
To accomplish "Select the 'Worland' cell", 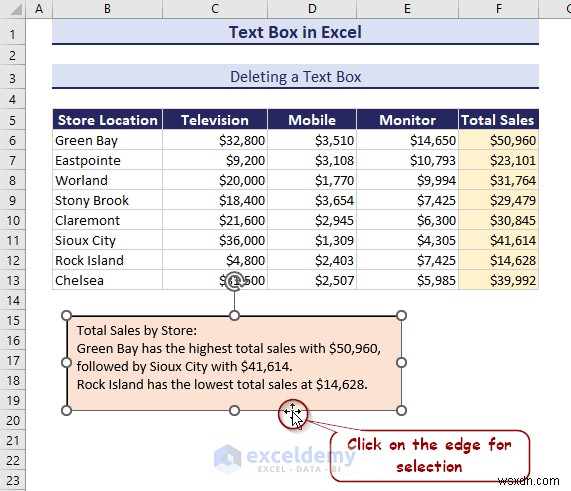I will coord(107,180).
